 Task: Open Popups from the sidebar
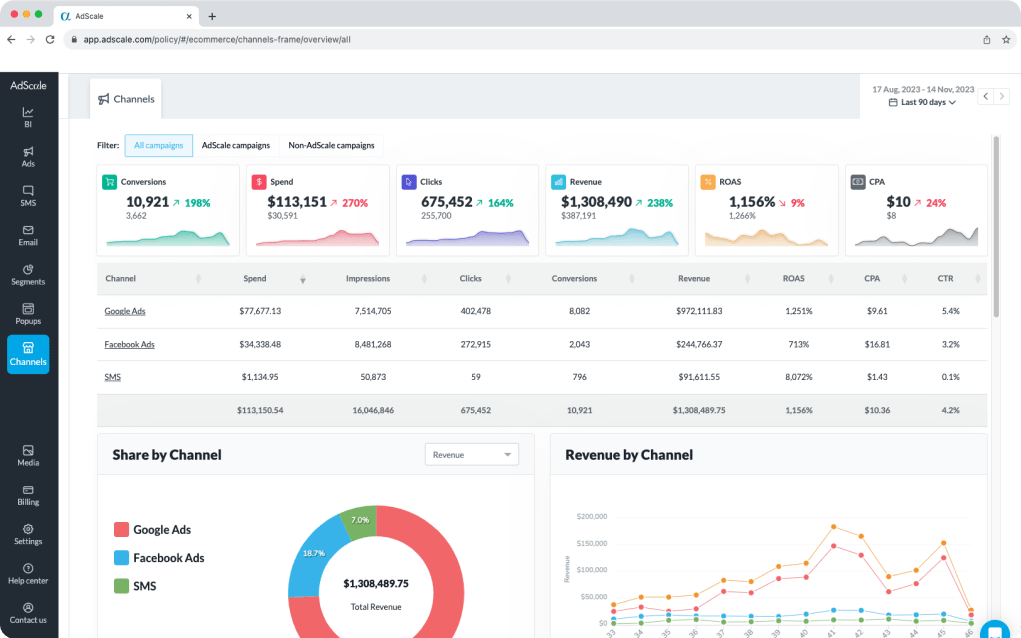click(28, 314)
